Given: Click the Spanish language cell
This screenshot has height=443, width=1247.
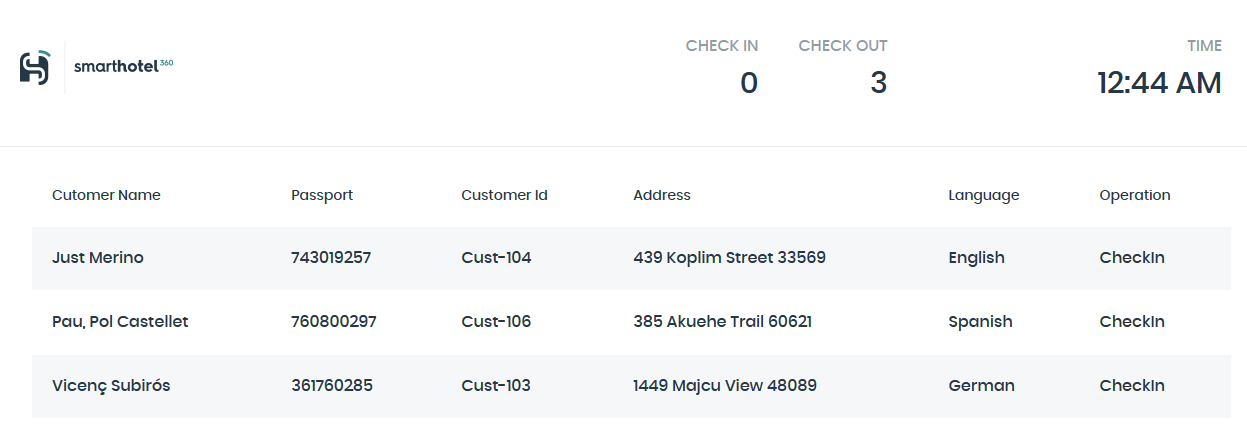Looking at the screenshot, I should coord(980,322).
